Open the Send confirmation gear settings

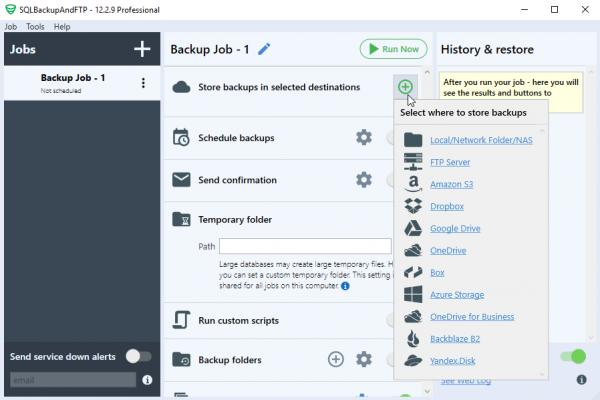[x=364, y=180]
